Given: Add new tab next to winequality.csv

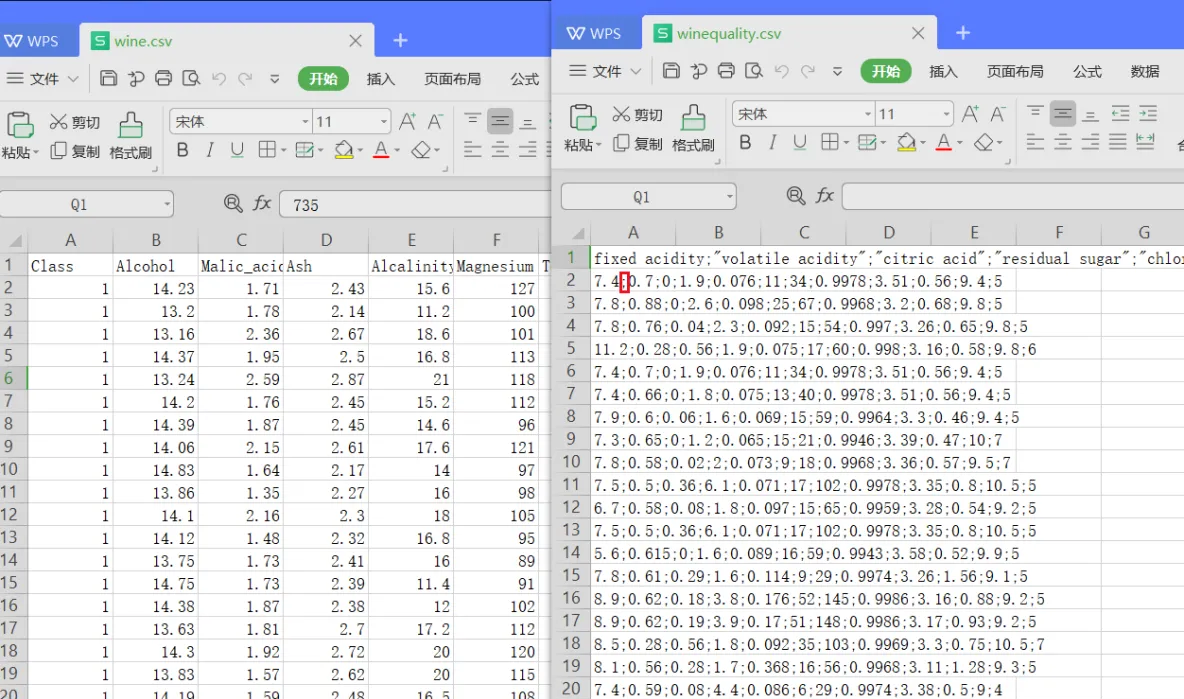Looking at the screenshot, I should pyautogui.click(x=963, y=33).
